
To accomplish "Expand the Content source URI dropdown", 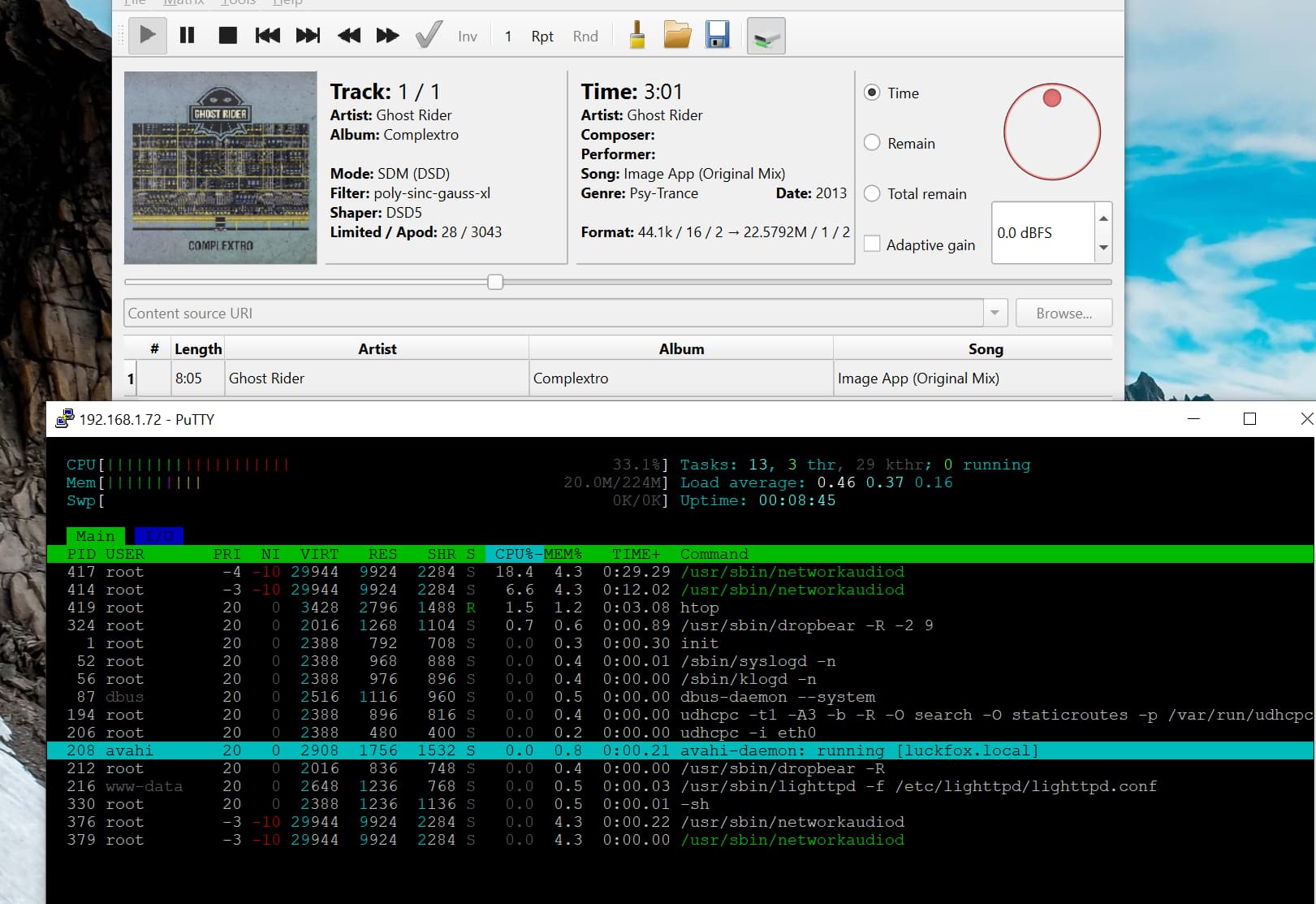I will (x=995, y=313).
